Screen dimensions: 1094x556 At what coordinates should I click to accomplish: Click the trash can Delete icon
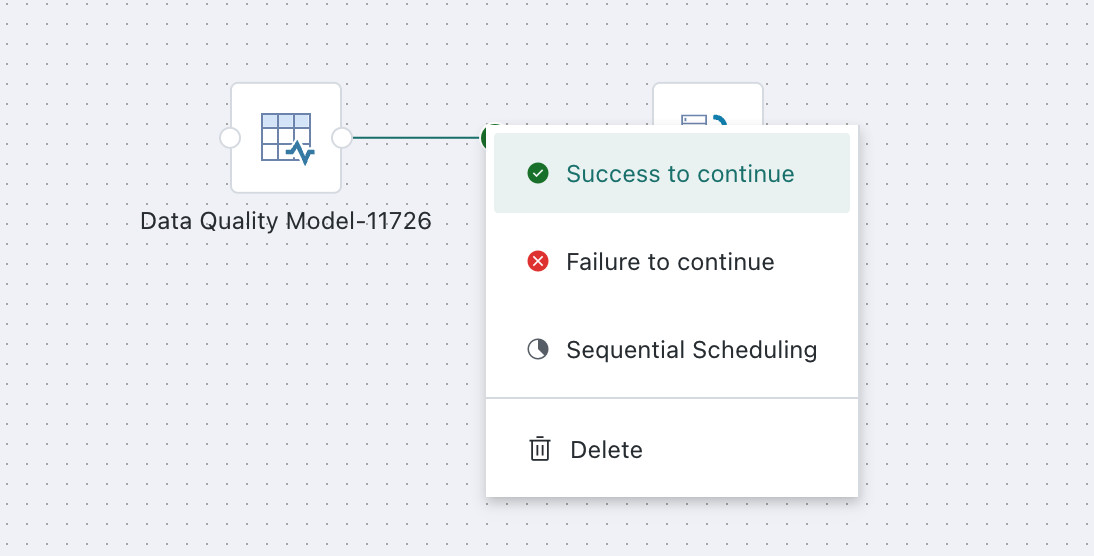coord(539,449)
